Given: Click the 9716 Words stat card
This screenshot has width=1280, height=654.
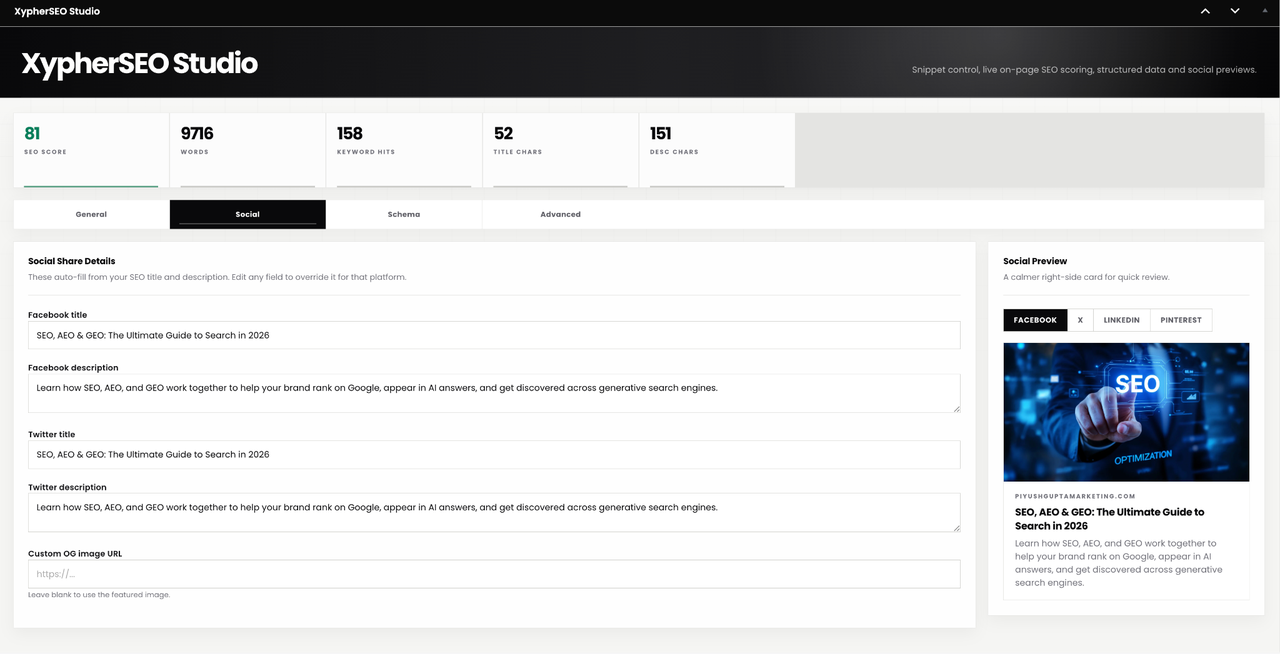Looking at the screenshot, I should click(x=248, y=150).
